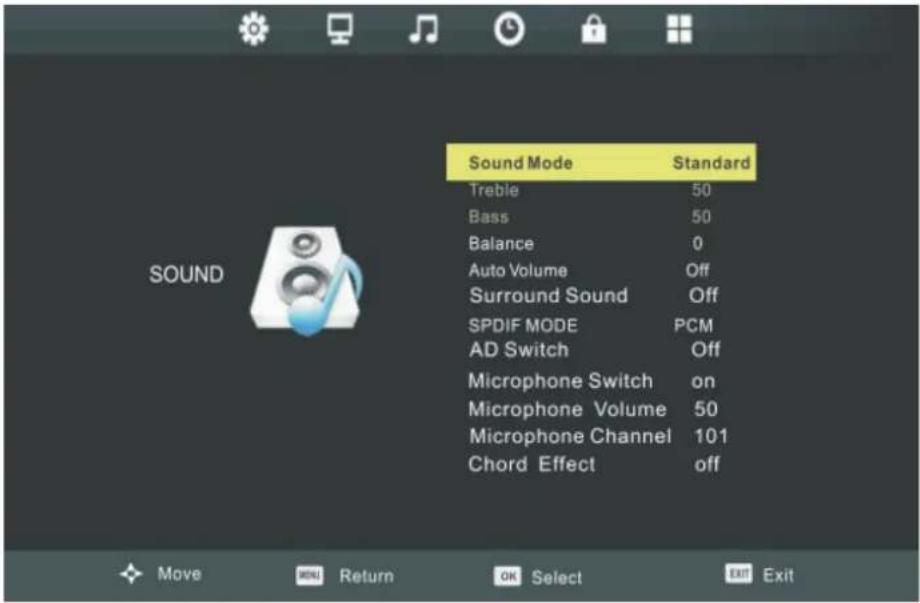Toggle the AD Switch Off value
This screenshot has width=920, height=603.
click(x=705, y=350)
